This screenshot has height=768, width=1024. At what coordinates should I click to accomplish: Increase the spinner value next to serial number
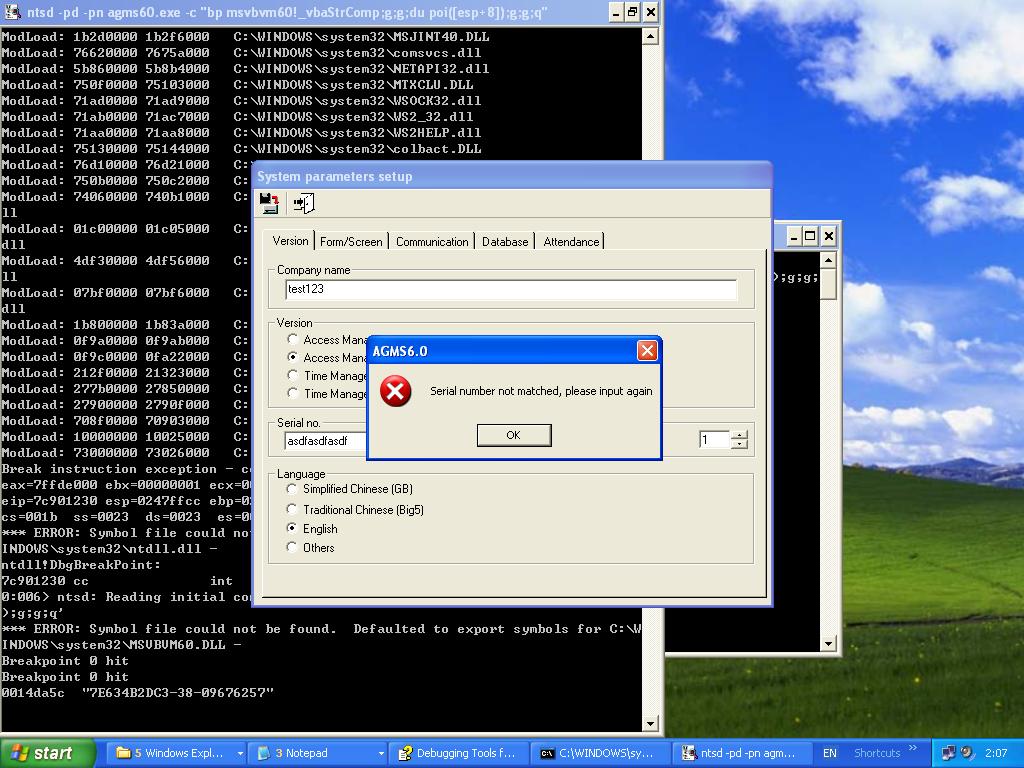coord(739,436)
